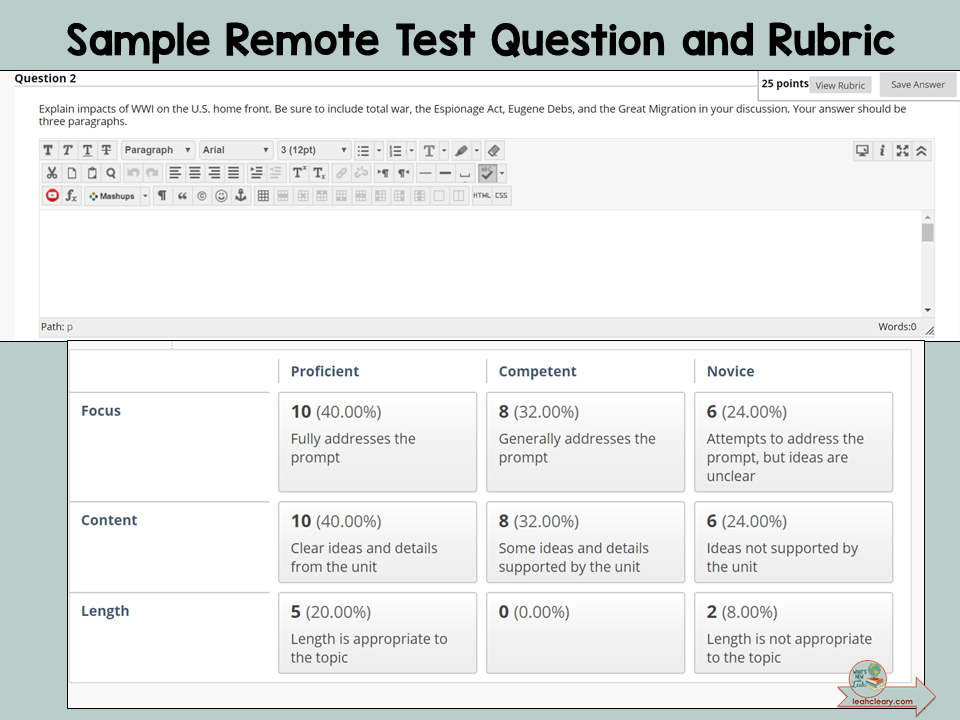Image resolution: width=960 pixels, height=720 pixels.
Task: Open the Arial font family dropdown
Action: coord(235,150)
